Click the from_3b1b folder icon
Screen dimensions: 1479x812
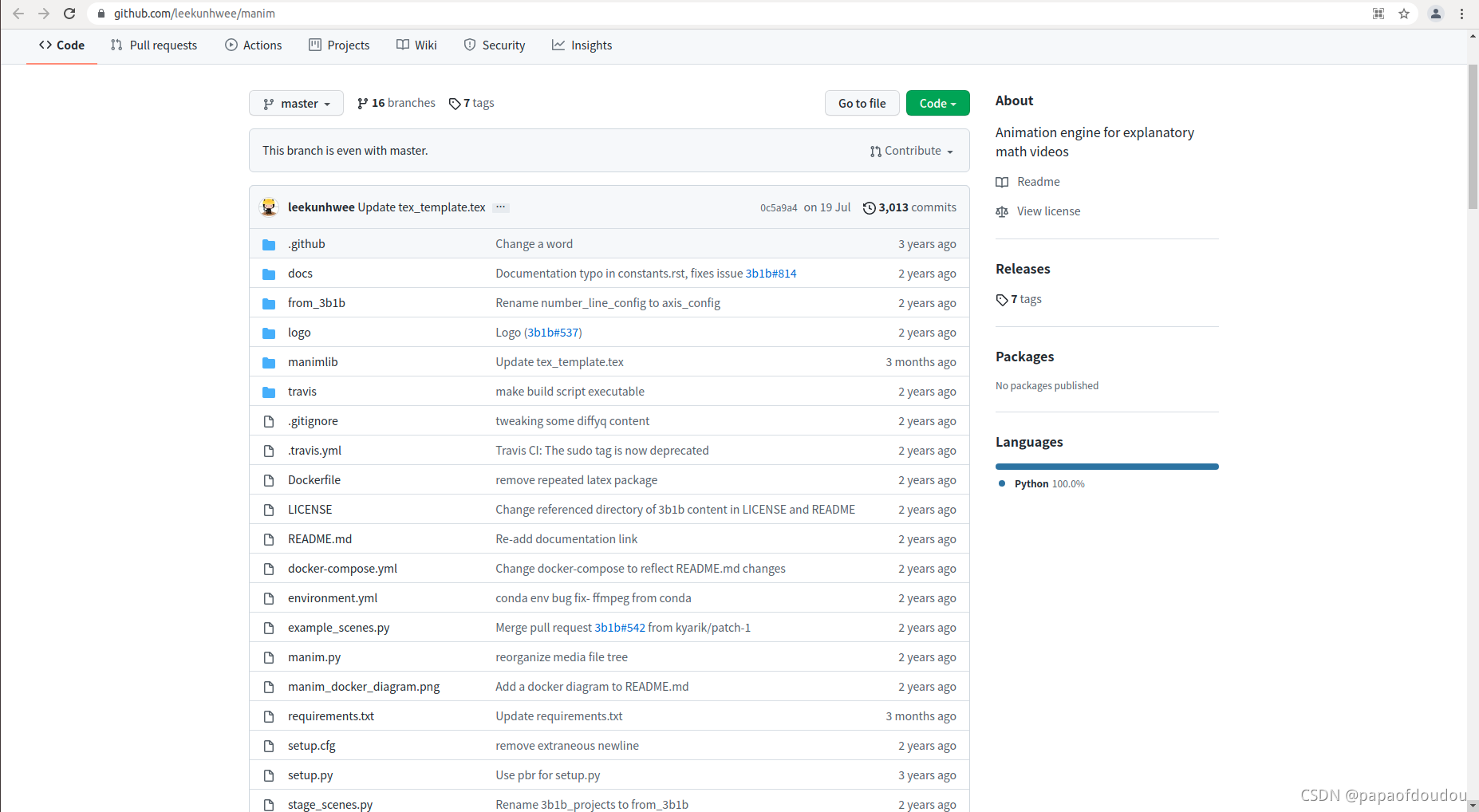pos(269,303)
